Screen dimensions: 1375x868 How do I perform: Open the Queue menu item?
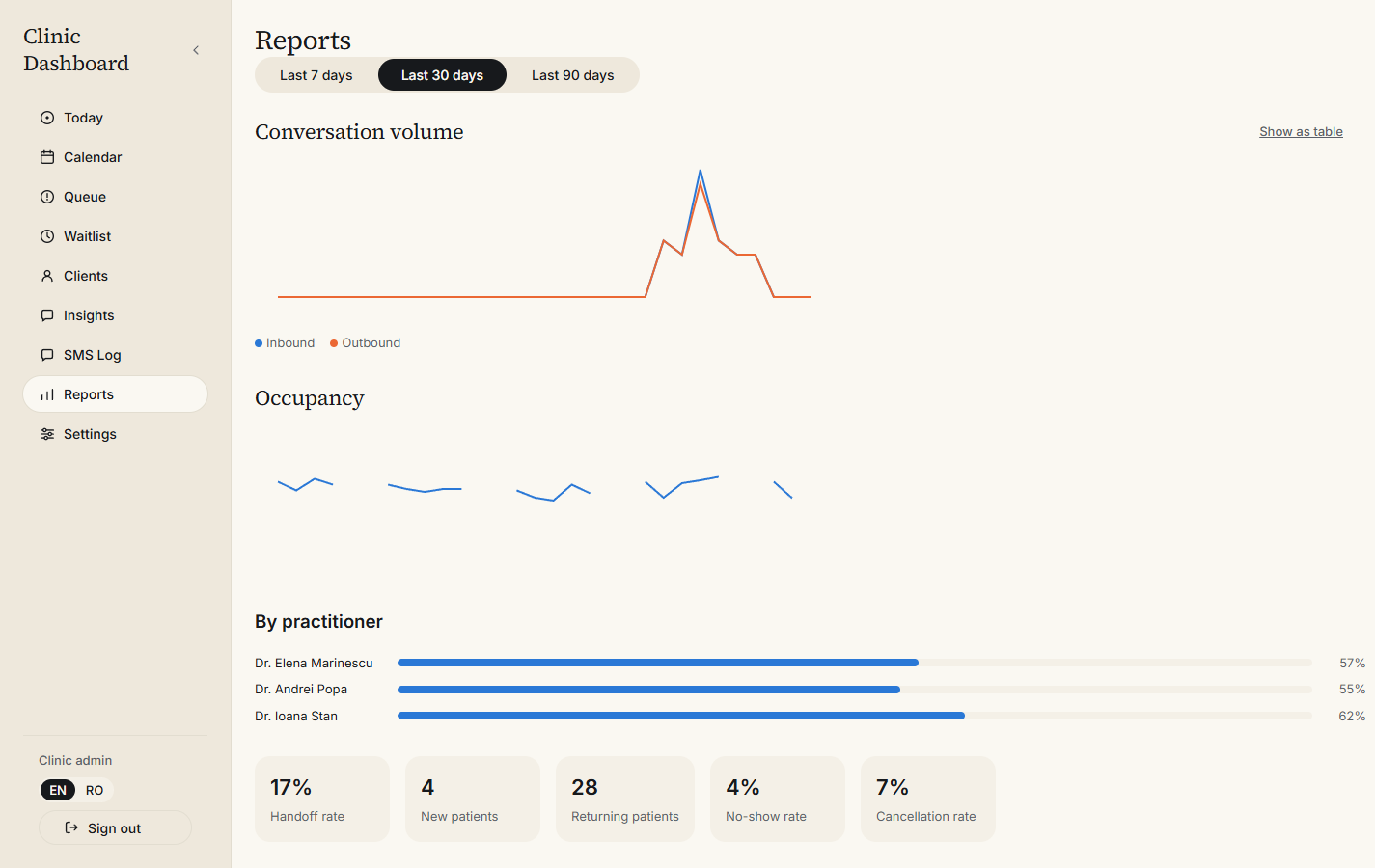(115, 197)
